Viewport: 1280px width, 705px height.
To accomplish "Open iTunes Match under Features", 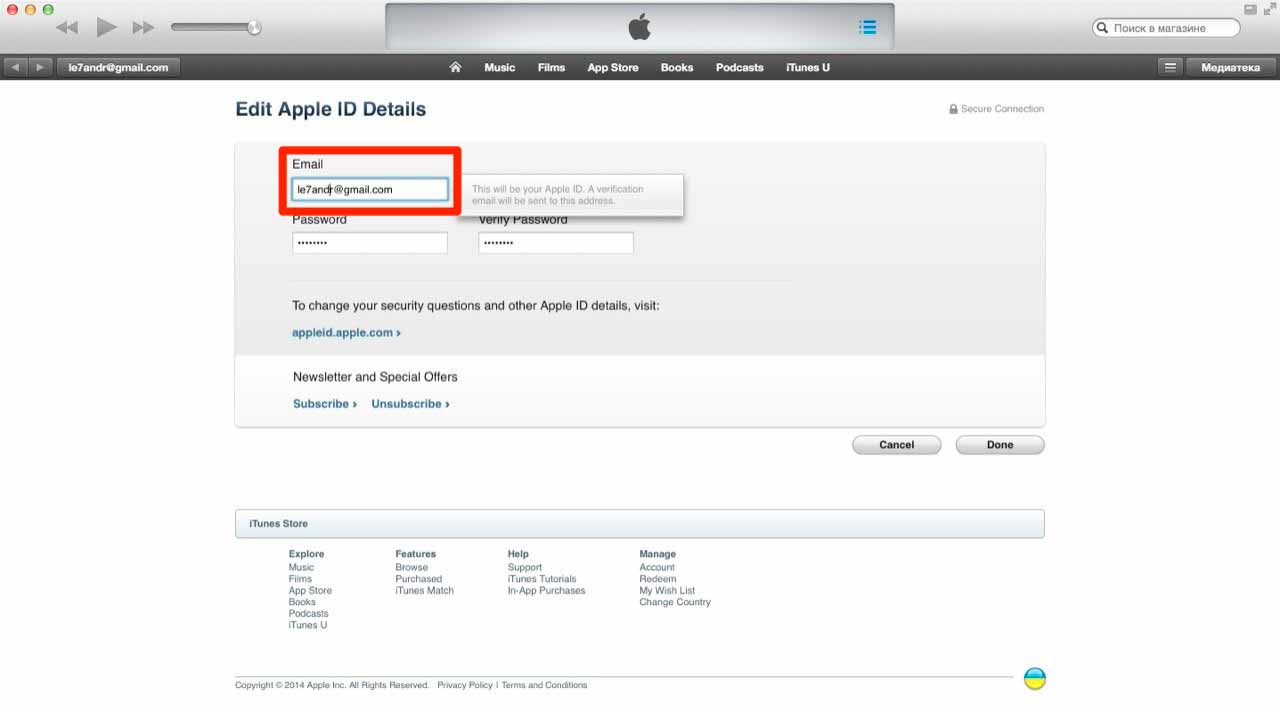I will [424, 591].
